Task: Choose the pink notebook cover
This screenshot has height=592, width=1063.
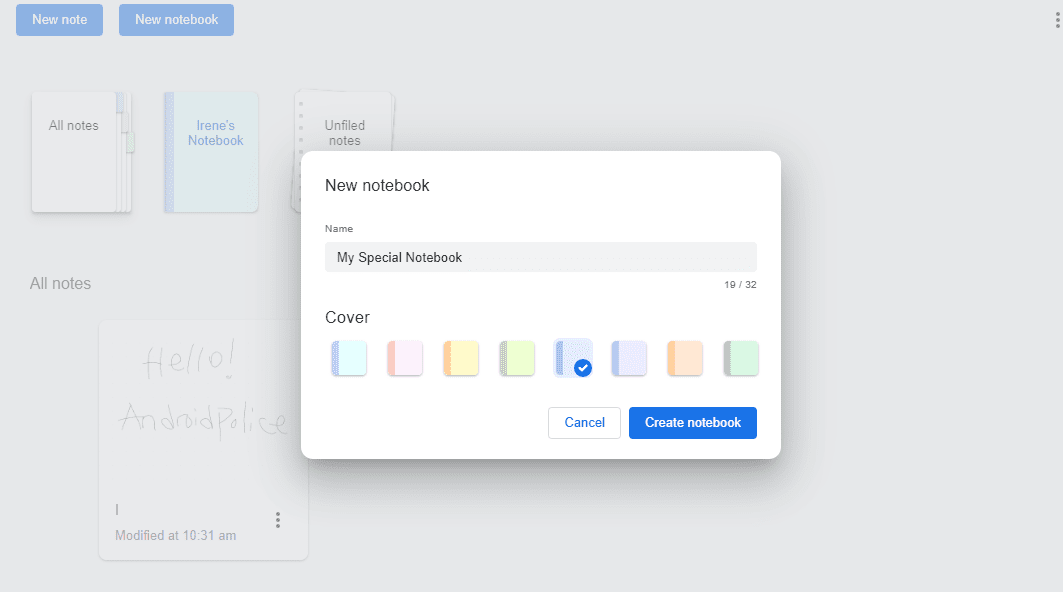Action: 405,358
